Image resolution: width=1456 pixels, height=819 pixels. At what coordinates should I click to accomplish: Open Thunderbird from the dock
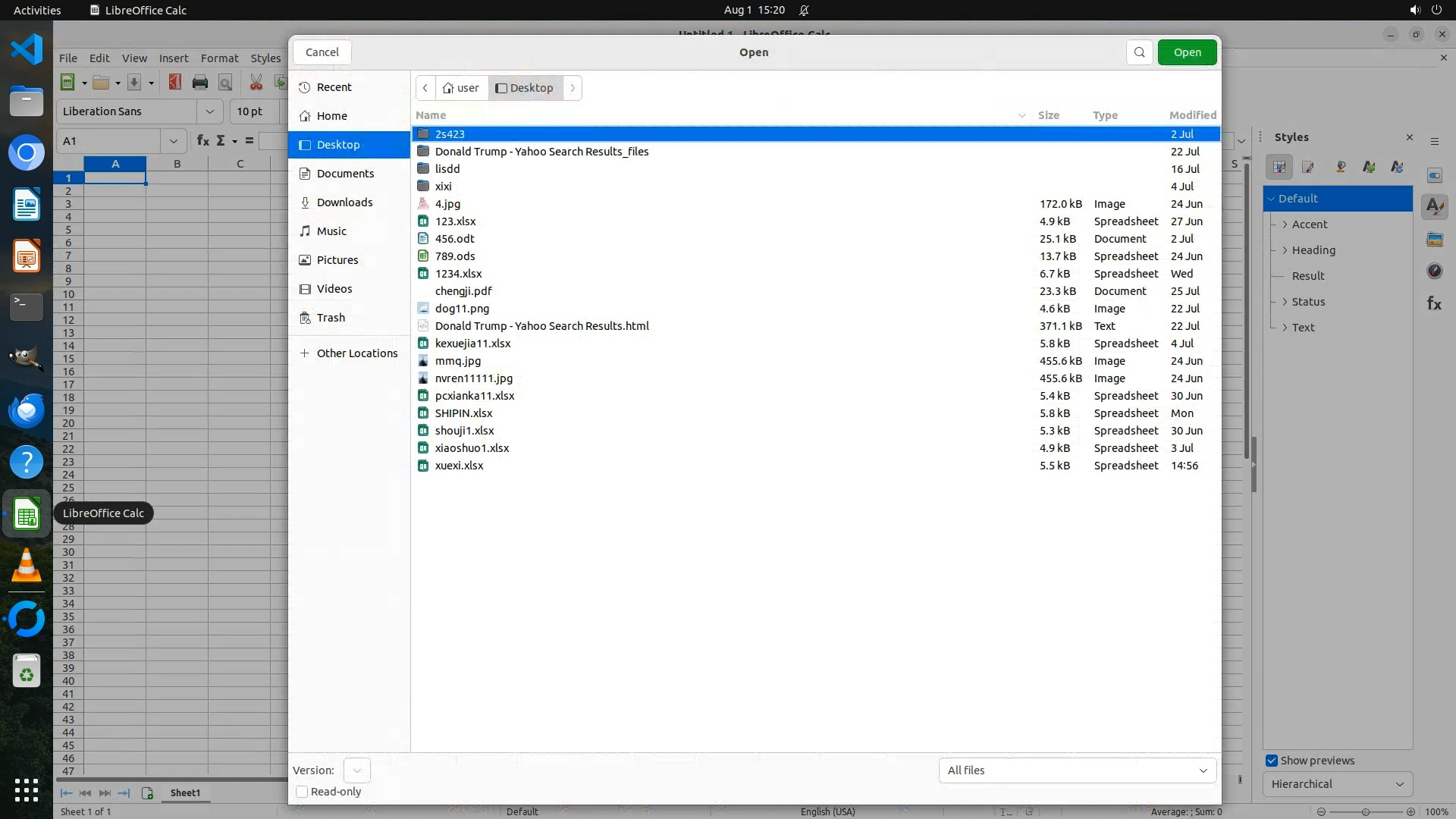click(x=27, y=410)
